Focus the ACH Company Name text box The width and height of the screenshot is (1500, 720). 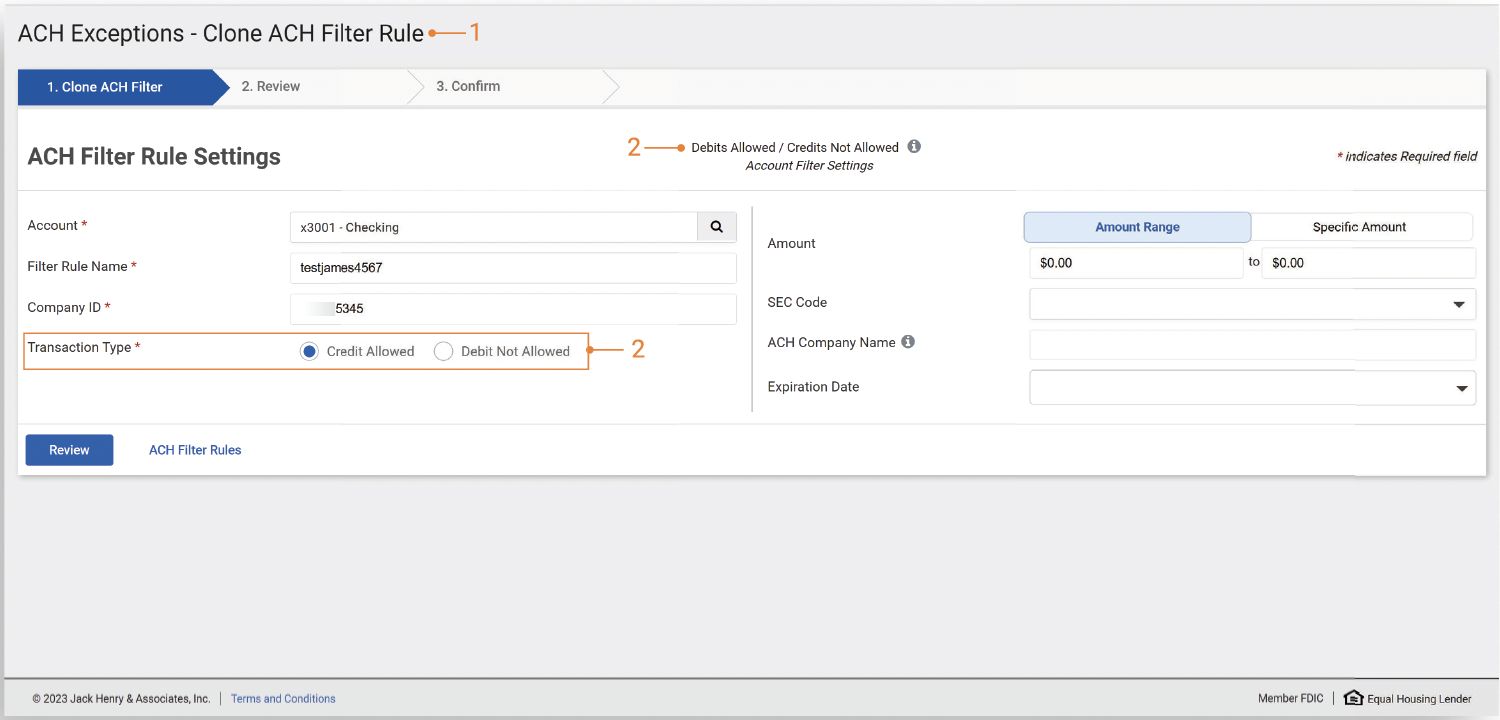coord(1252,345)
